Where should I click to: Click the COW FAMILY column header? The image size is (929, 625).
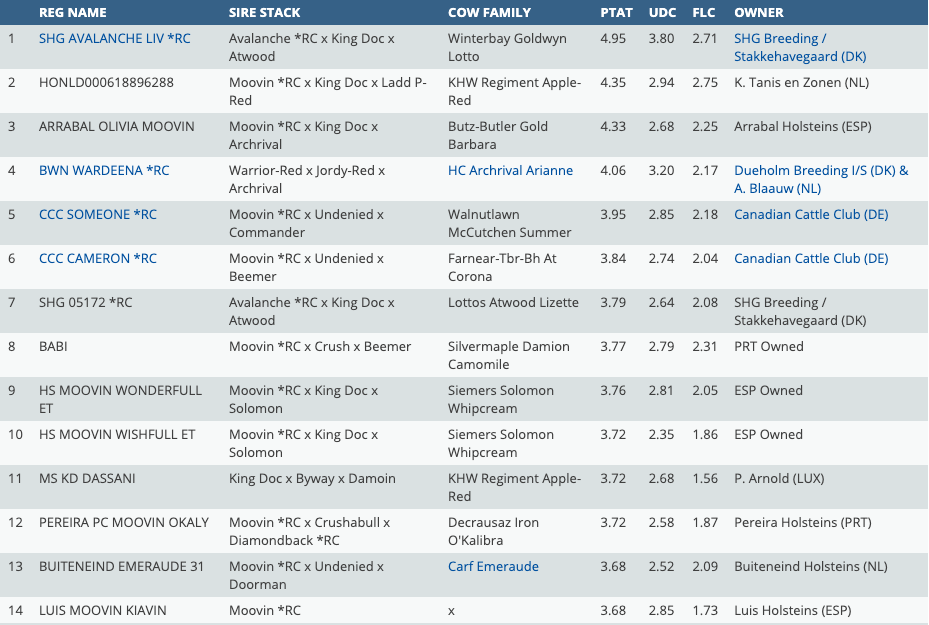coord(489,13)
